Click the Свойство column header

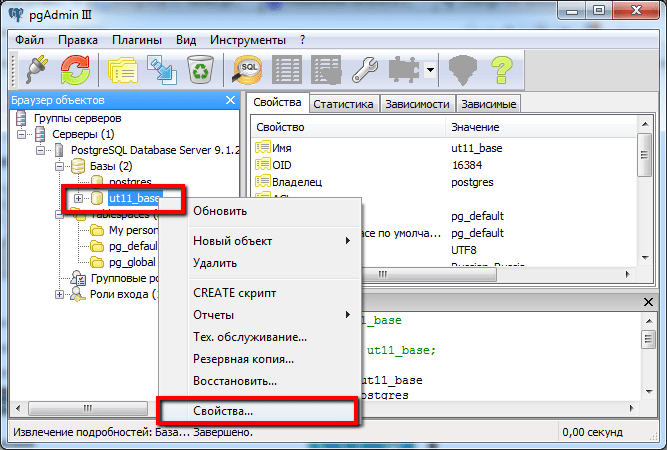coord(348,127)
